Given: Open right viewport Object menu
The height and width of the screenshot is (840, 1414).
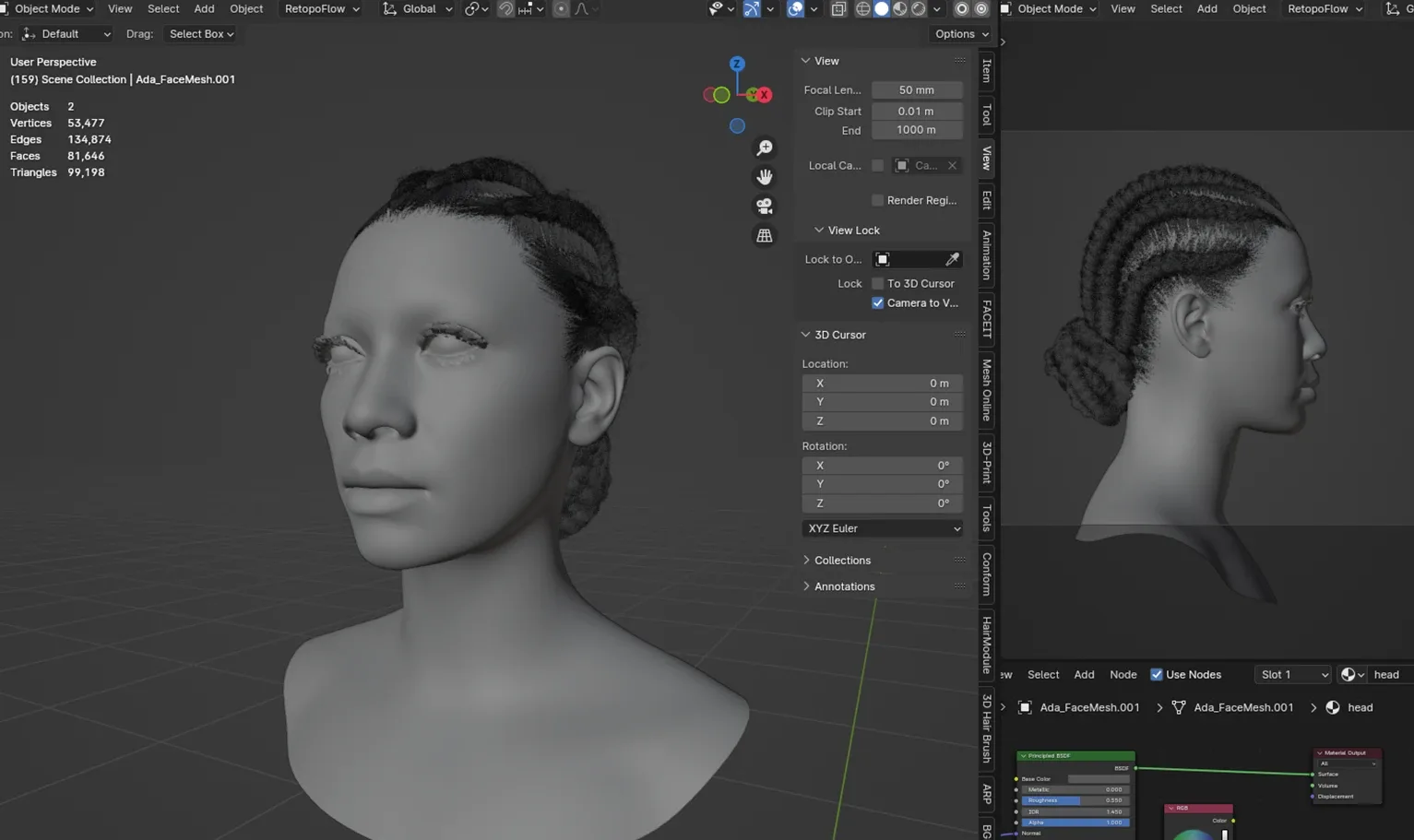Looking at the screenshot, I should pos(1249,8).
